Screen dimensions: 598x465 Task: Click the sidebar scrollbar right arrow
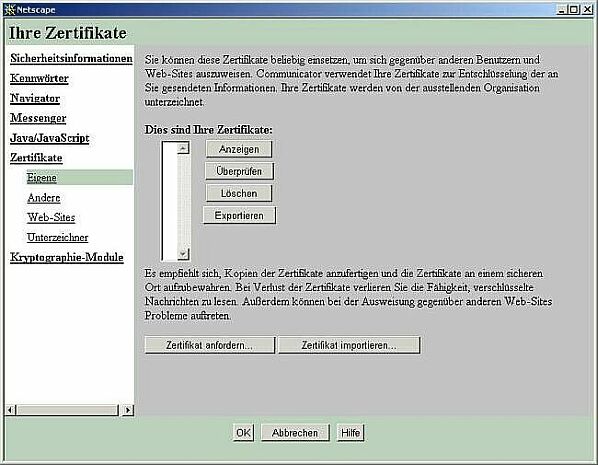point(128,410)
